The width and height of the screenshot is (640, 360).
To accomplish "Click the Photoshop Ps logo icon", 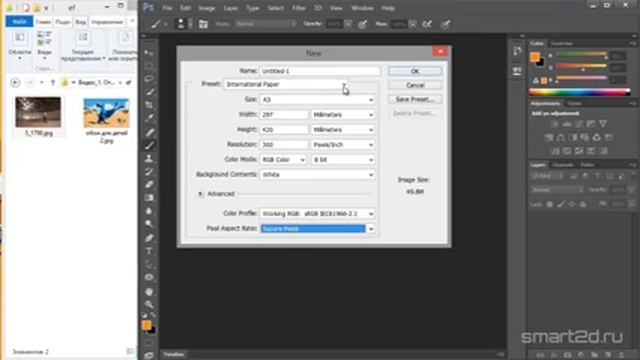I will (149, 7).
